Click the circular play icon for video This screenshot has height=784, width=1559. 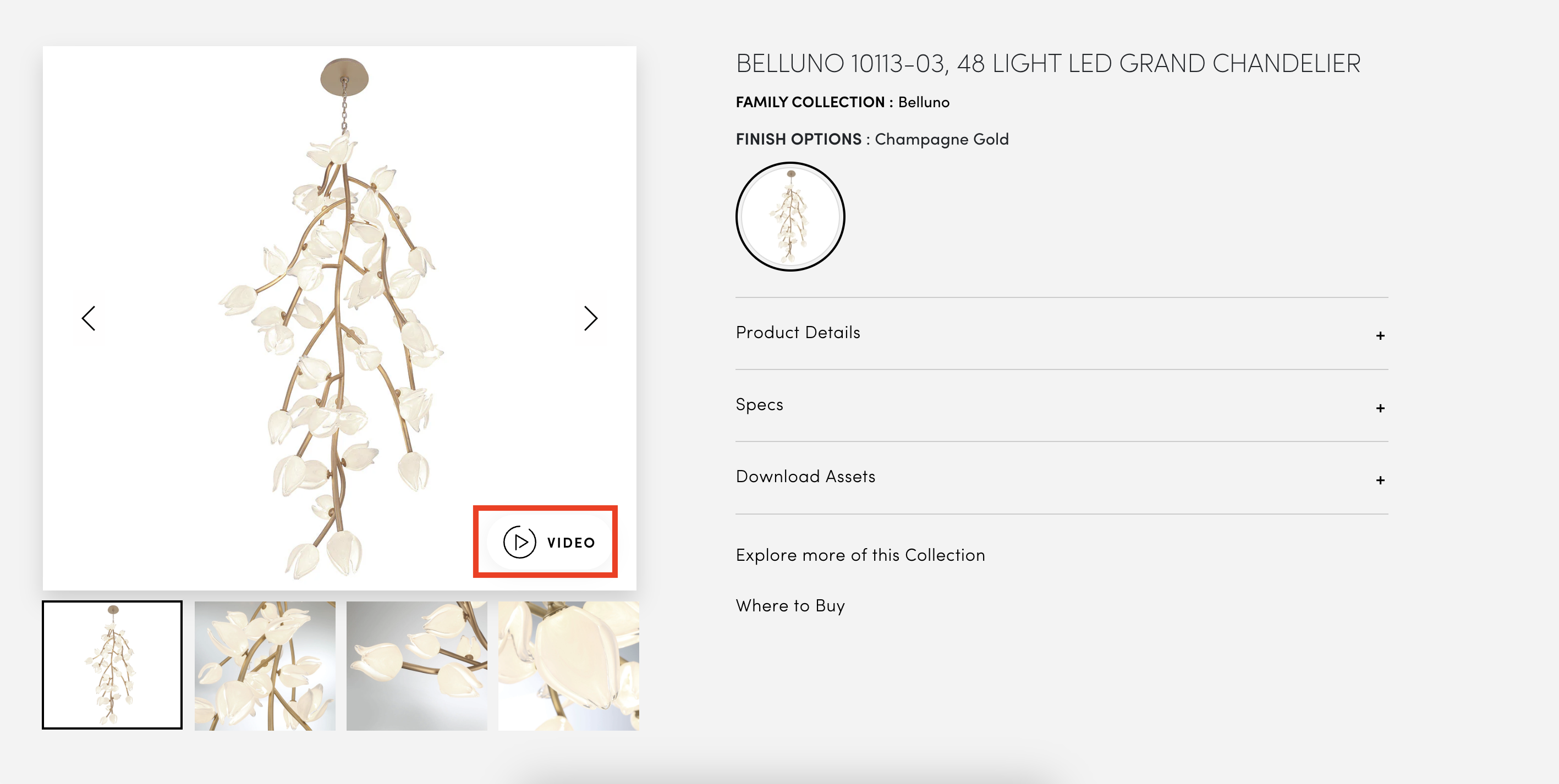tap(519, 542)
